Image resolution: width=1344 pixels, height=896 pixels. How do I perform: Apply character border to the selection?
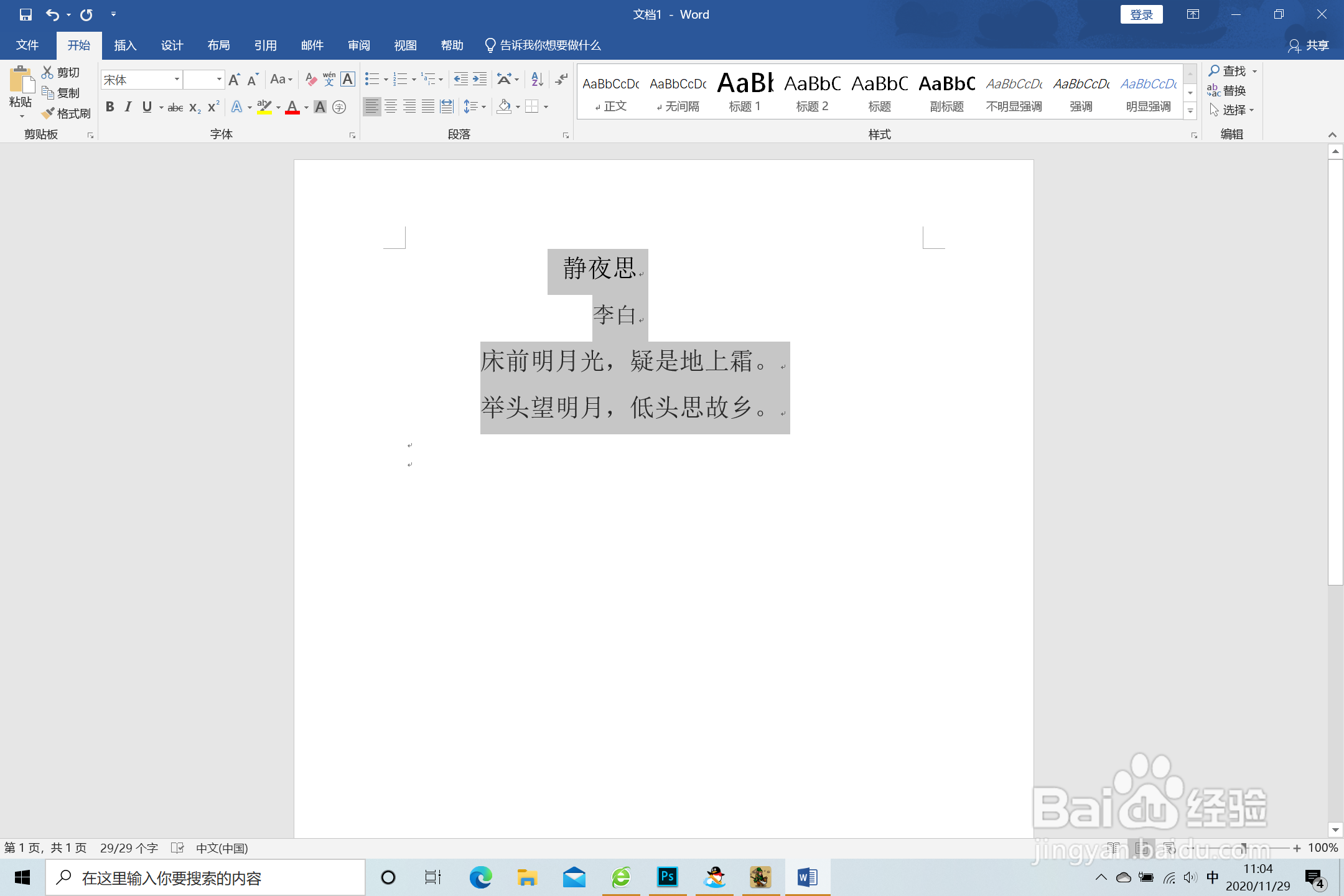click(348, 80)
